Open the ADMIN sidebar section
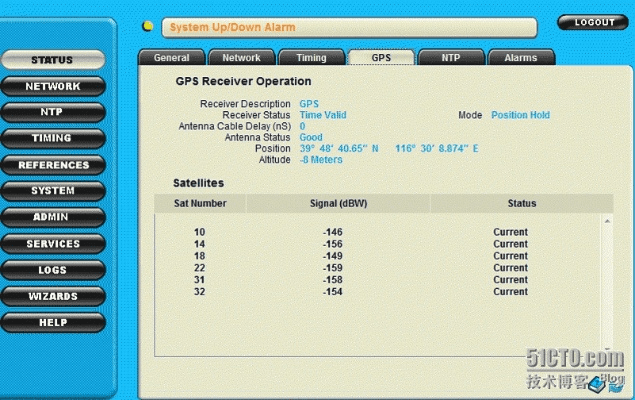This screenshot has height=400, width=635. point(52,217)
